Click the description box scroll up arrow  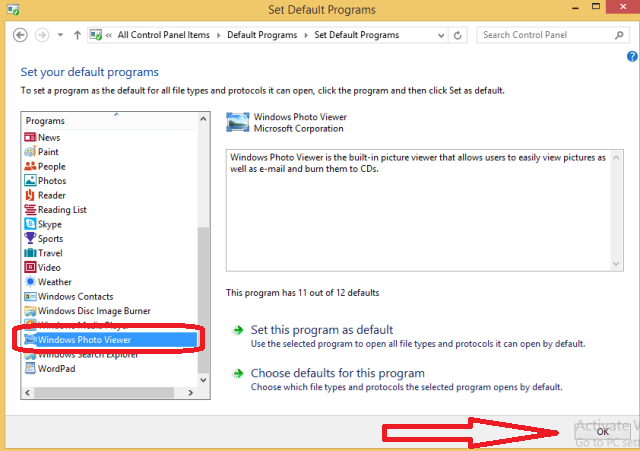(616, 158)
